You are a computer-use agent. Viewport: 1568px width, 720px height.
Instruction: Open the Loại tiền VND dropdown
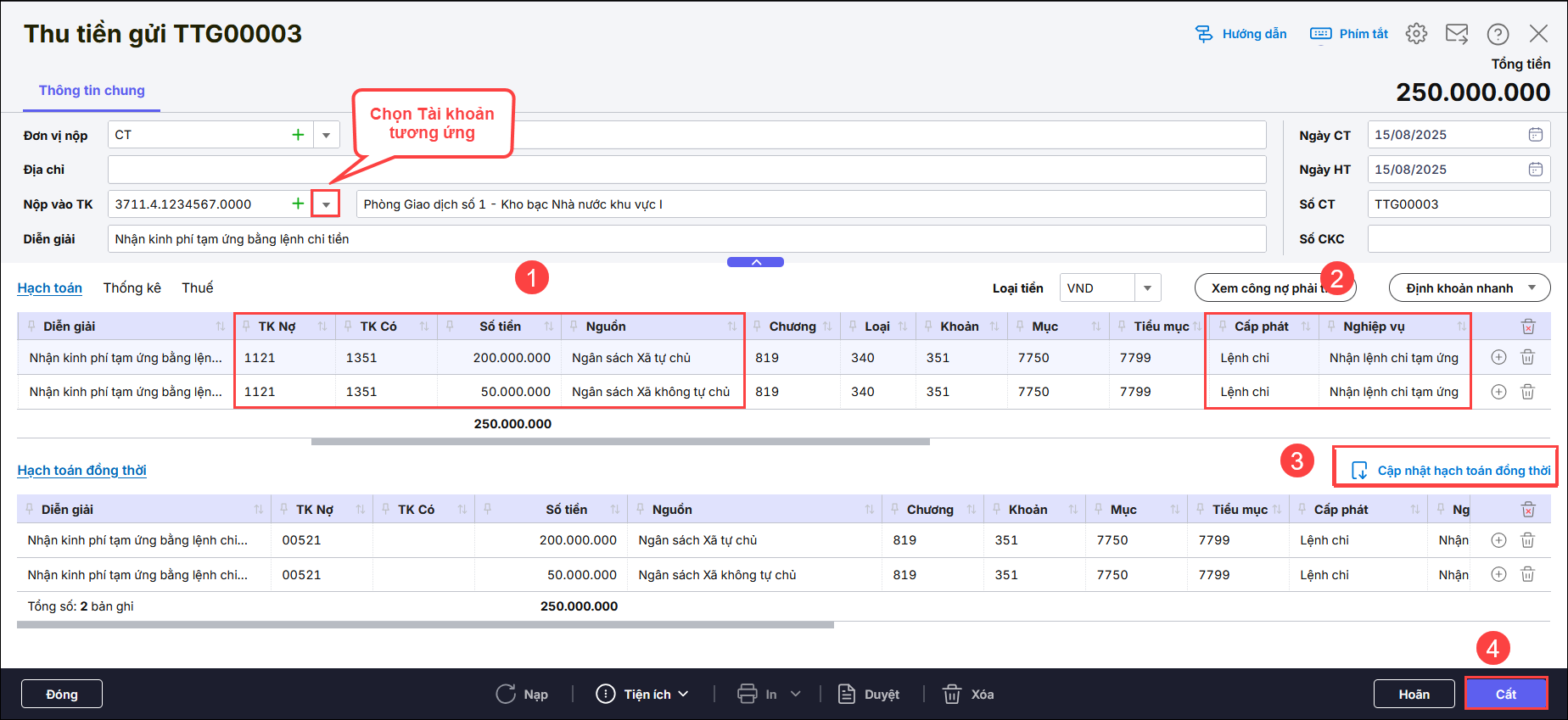click(x=1147, y=288)
